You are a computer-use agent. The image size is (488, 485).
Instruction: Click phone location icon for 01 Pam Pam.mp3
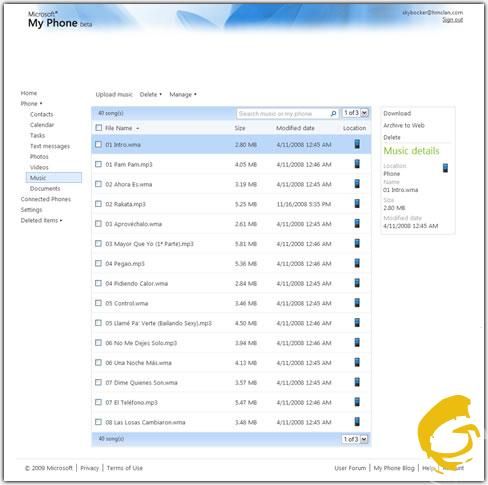[357, 164]
